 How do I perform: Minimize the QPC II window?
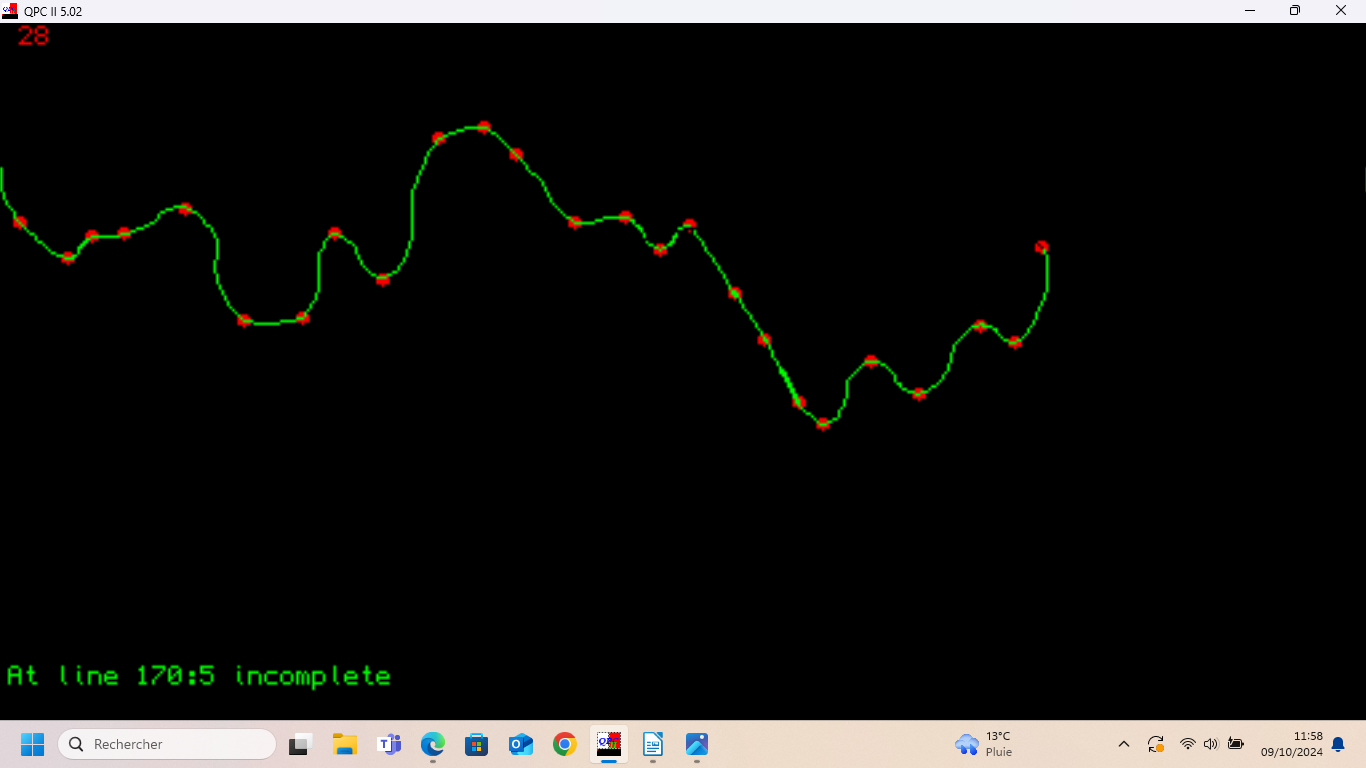pos(1250,11)
